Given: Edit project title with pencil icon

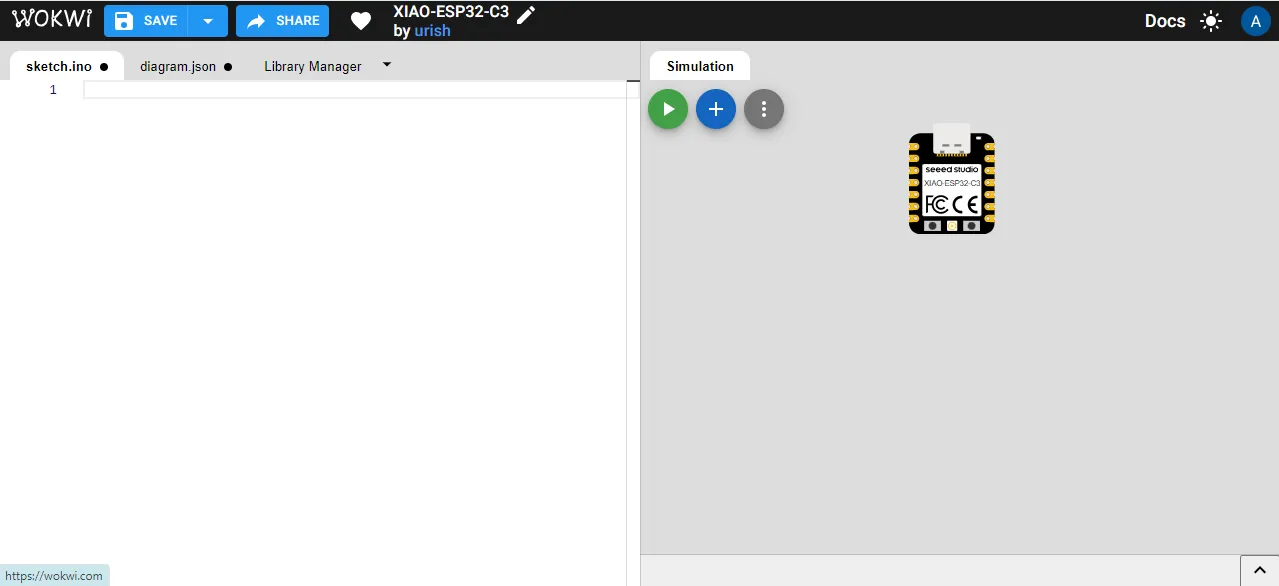Looking at the screenshot, I should 526,13.
